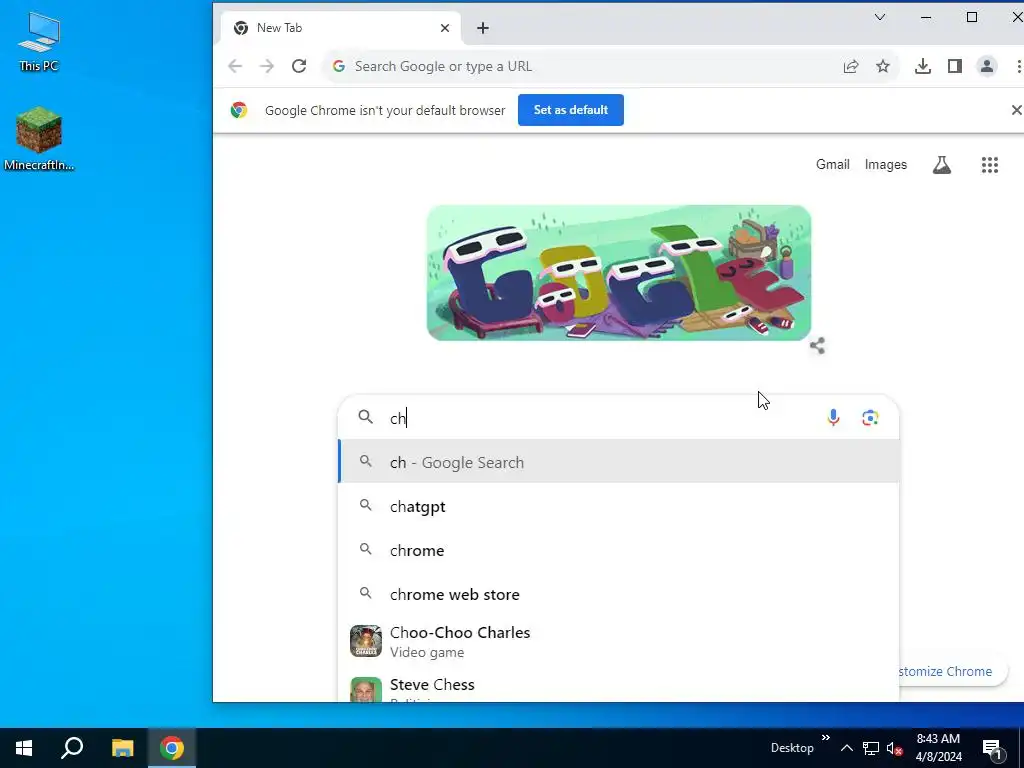Close the New Tab tab
The width and height of the screenshot is (1024, 768).
[x=445, y=28]
